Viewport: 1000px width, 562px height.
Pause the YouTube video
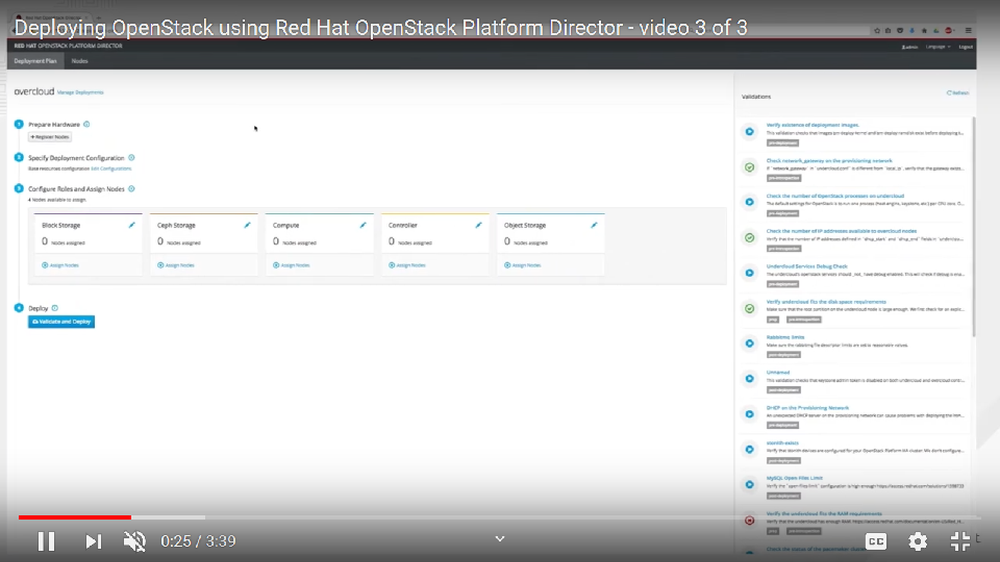46,542
